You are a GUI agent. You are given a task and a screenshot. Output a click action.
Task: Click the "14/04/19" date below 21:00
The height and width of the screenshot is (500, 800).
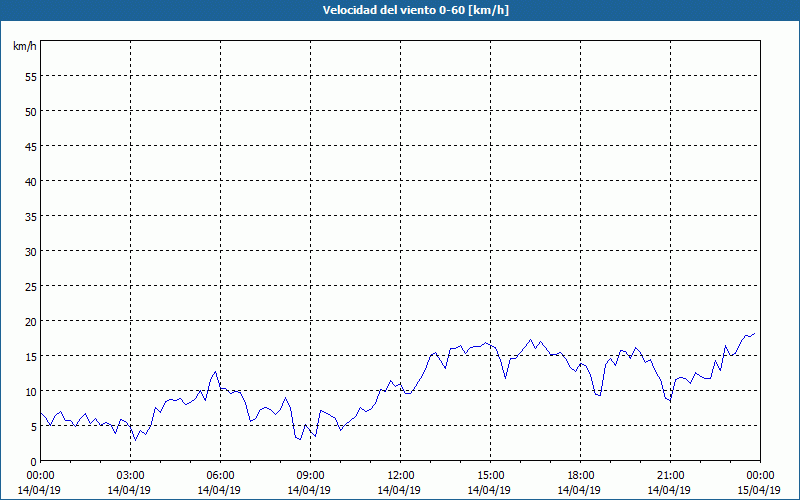(669, 490)
